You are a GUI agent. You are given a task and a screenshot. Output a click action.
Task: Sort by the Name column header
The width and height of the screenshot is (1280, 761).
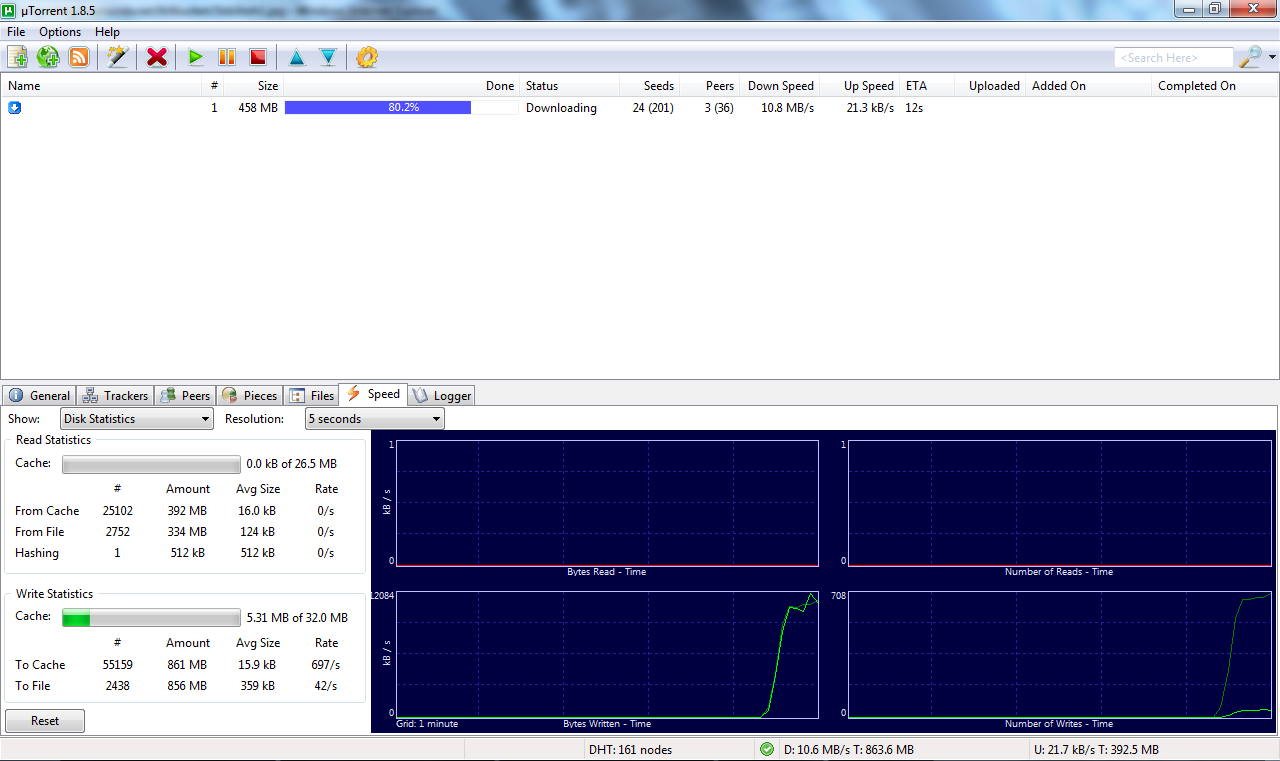101,86
